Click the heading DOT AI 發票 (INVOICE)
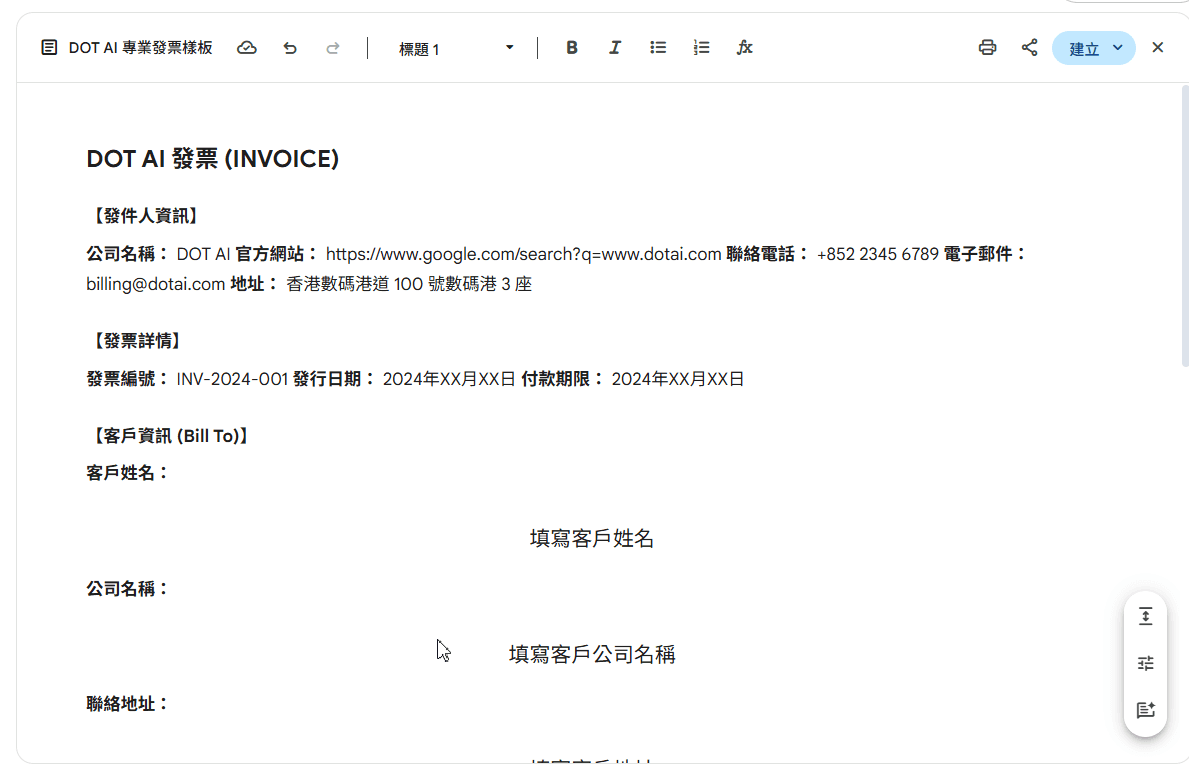Screen dimensions: 1189x775 point(212,158)
